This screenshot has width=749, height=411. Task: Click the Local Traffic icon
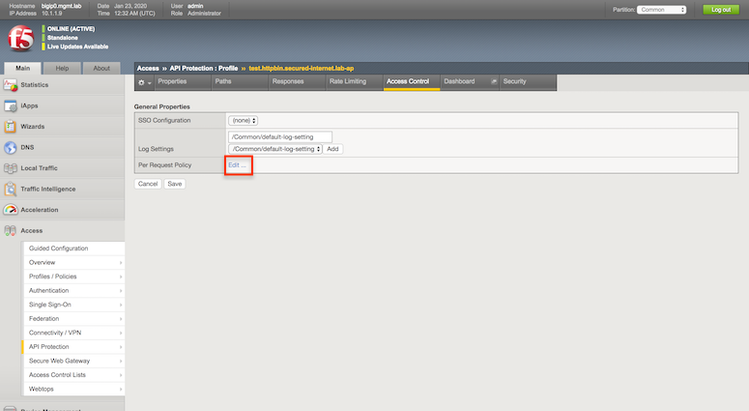point(11,168)
